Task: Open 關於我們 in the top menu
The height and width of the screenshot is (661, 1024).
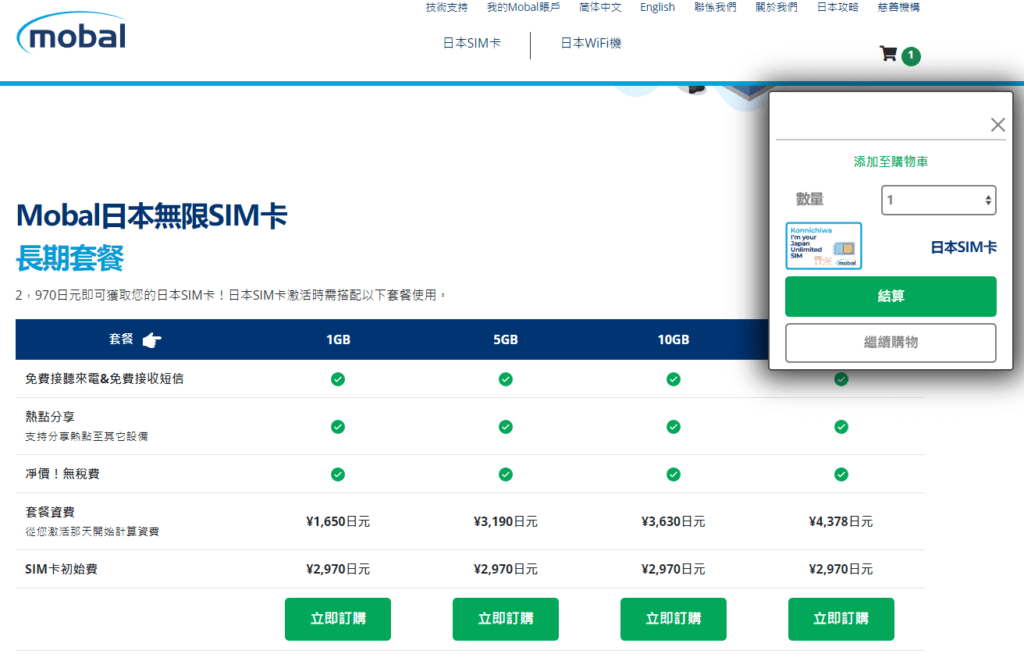Action: click(776, 7)
